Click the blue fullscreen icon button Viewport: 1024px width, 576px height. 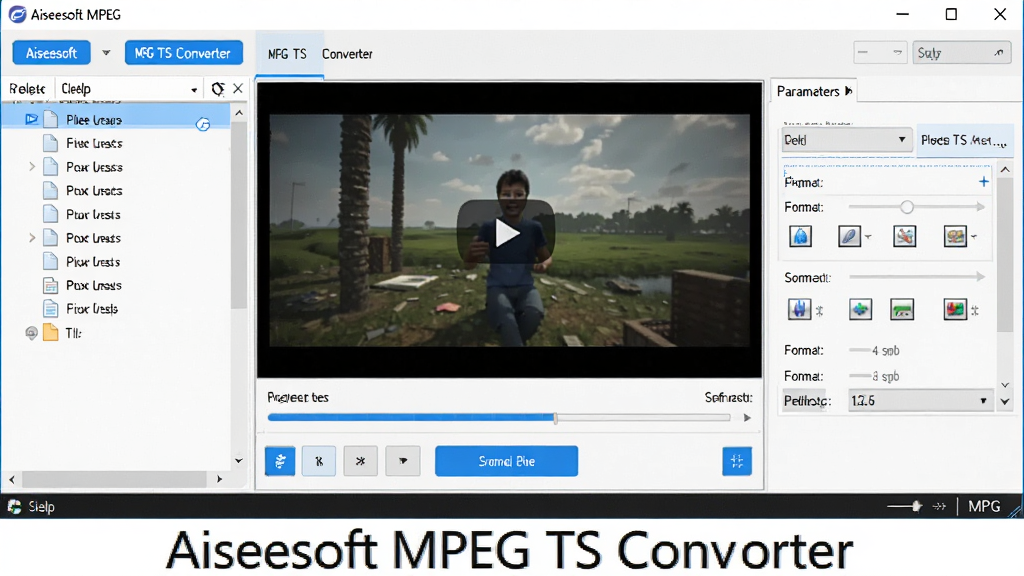[x=737, y=461]
